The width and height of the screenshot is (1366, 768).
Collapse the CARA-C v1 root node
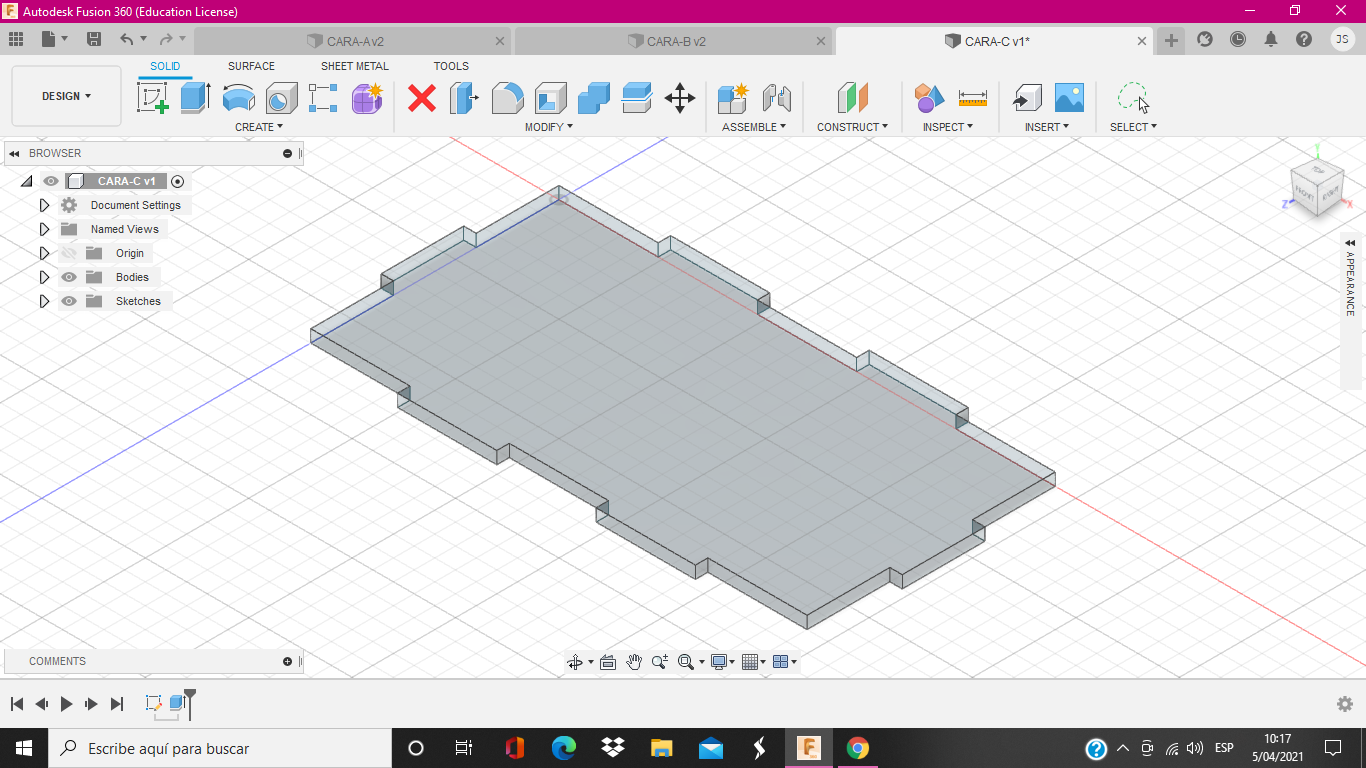click(26, 181)
